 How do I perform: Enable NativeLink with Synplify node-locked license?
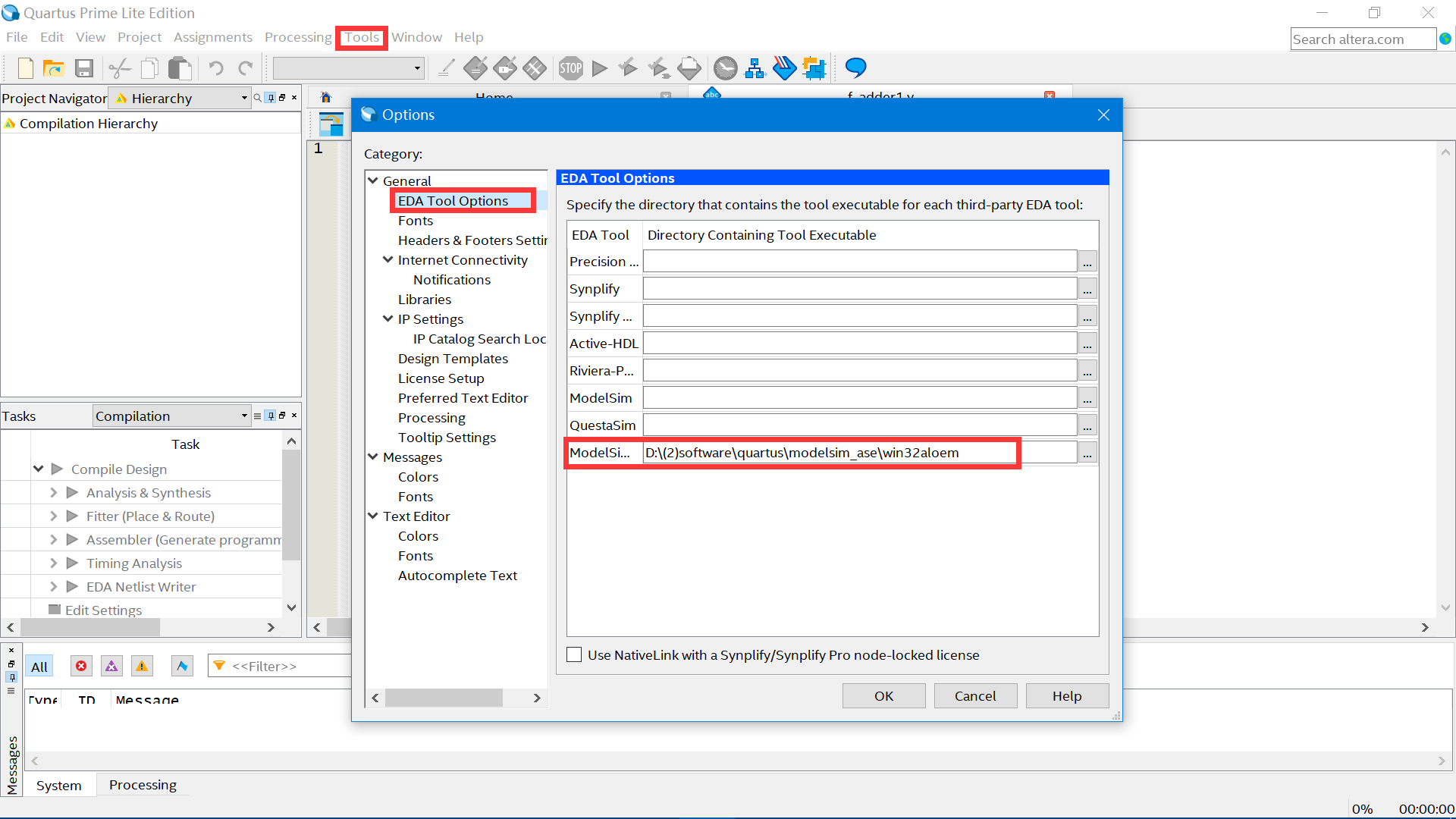(574, 654)
